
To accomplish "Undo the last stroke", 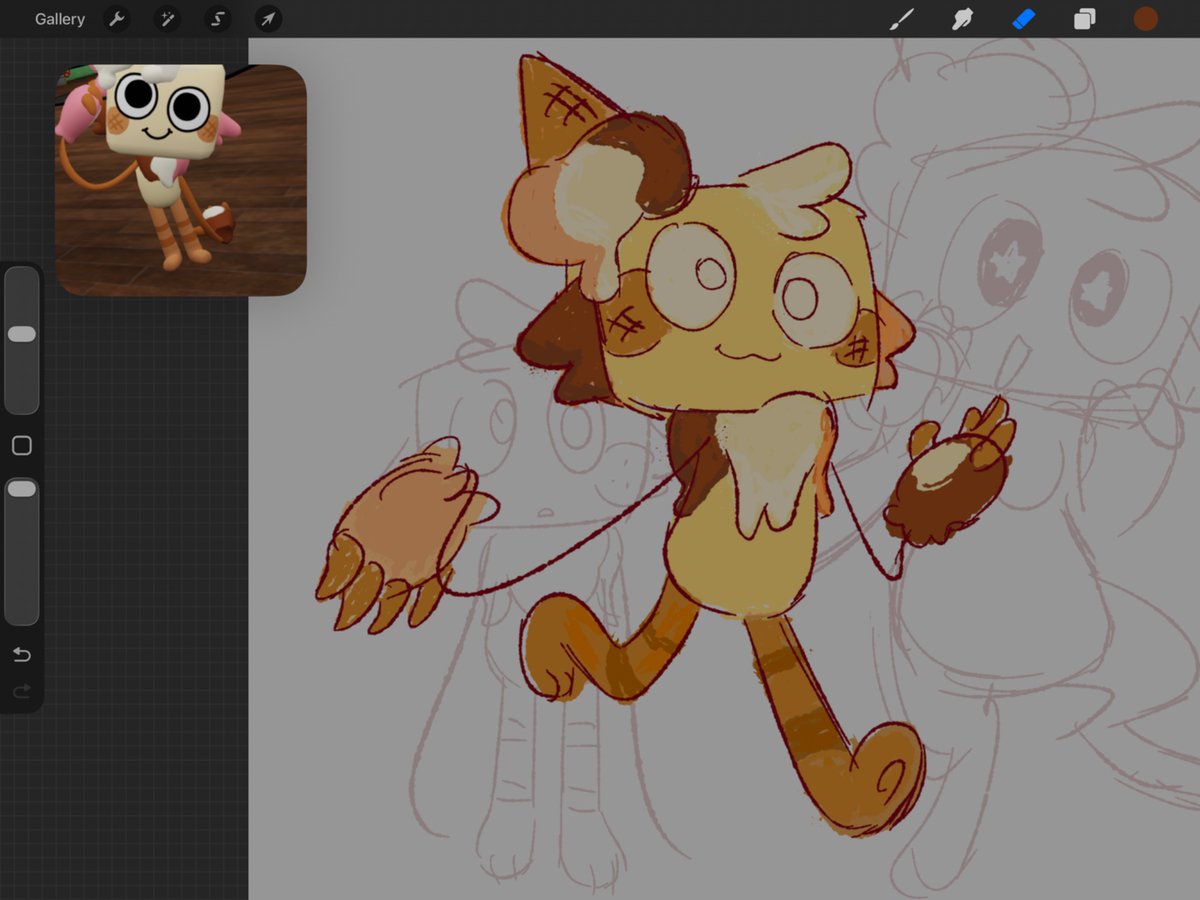I will tap(22, 655).
